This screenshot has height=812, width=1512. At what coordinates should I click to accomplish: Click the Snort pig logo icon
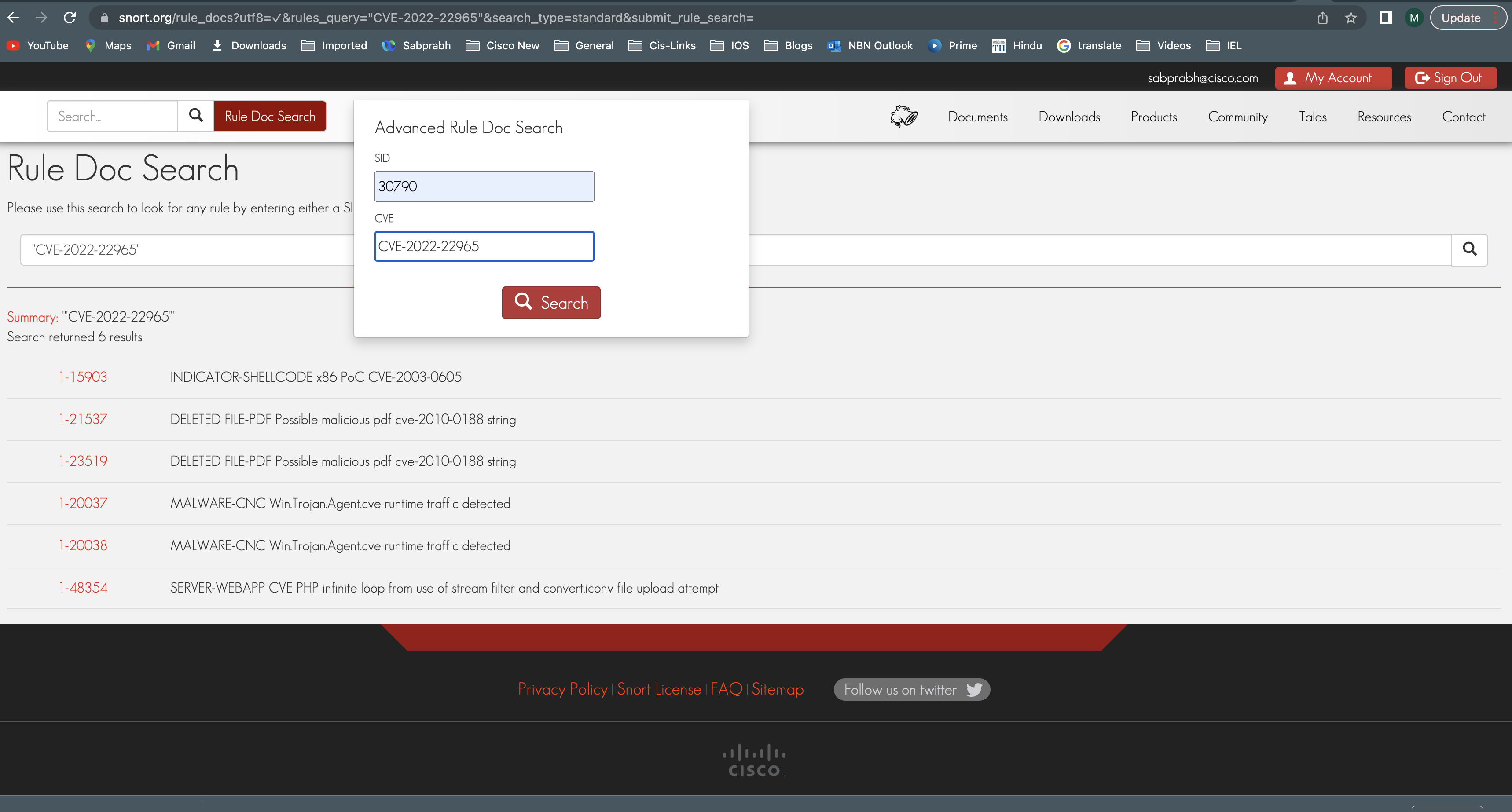click(x=904, y=116)
